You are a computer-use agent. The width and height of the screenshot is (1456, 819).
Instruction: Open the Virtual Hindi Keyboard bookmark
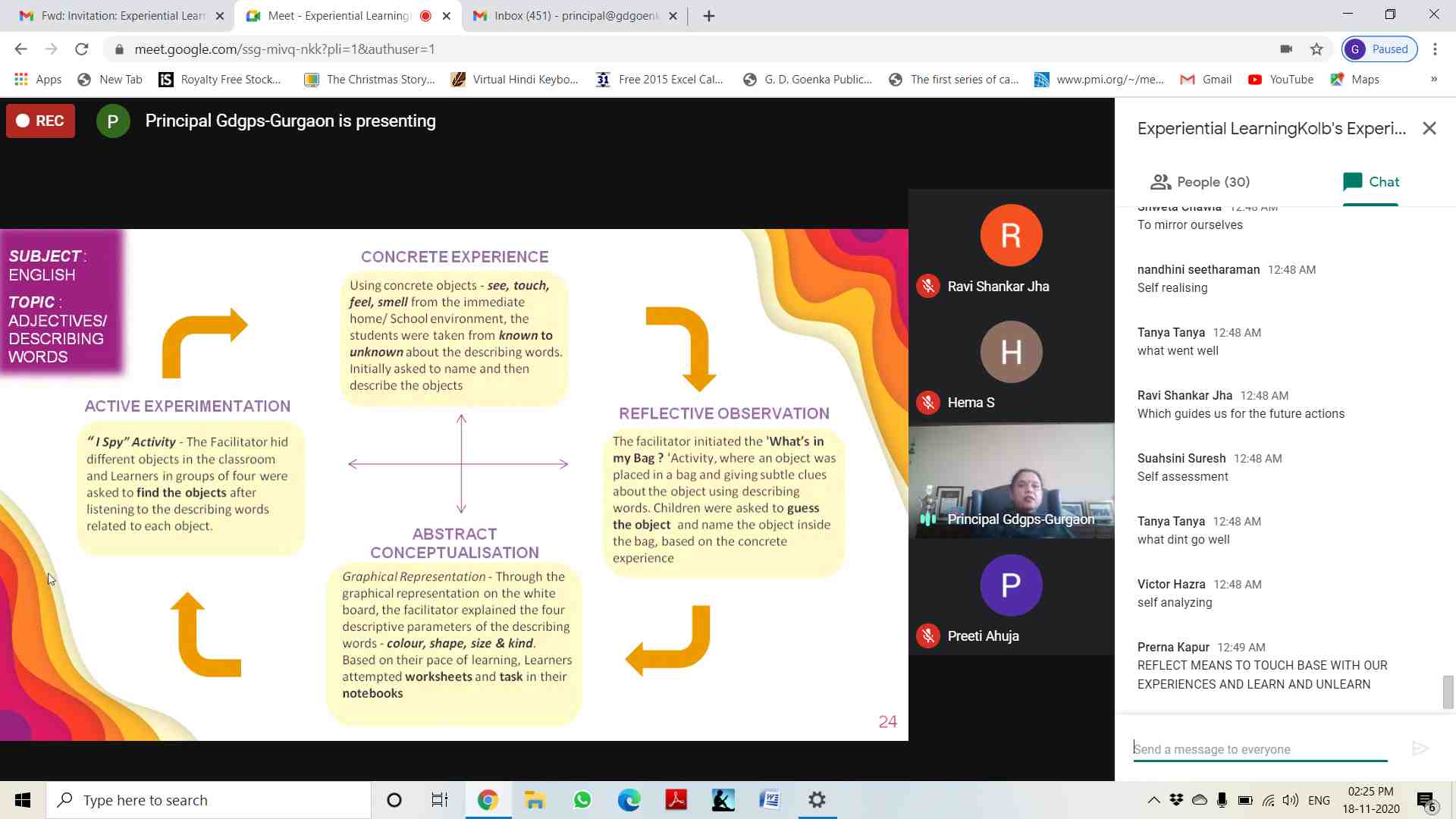coord(514,80)
